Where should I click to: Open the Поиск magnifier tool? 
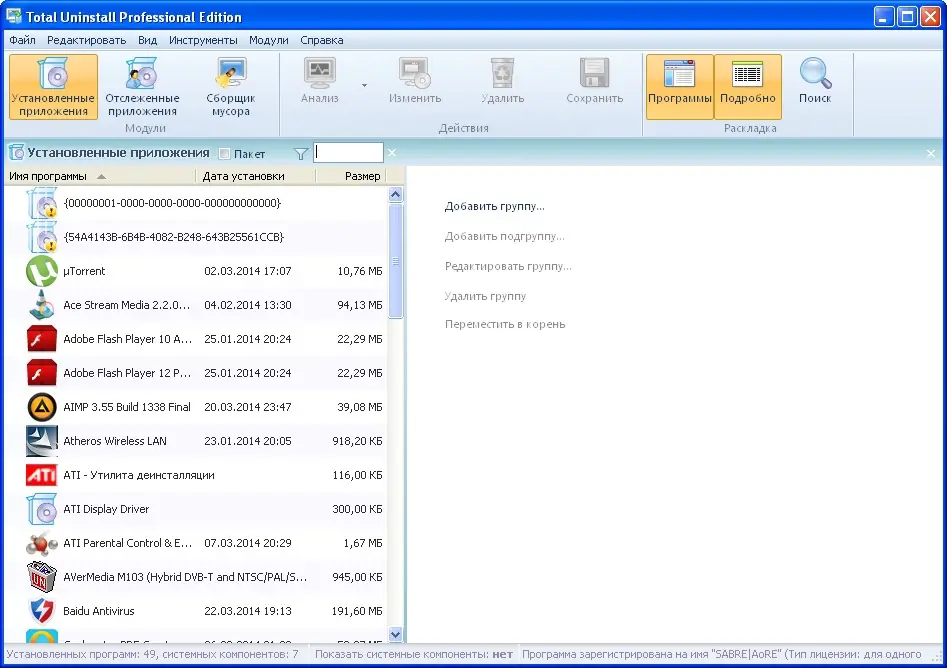click(x=815, y=81)
